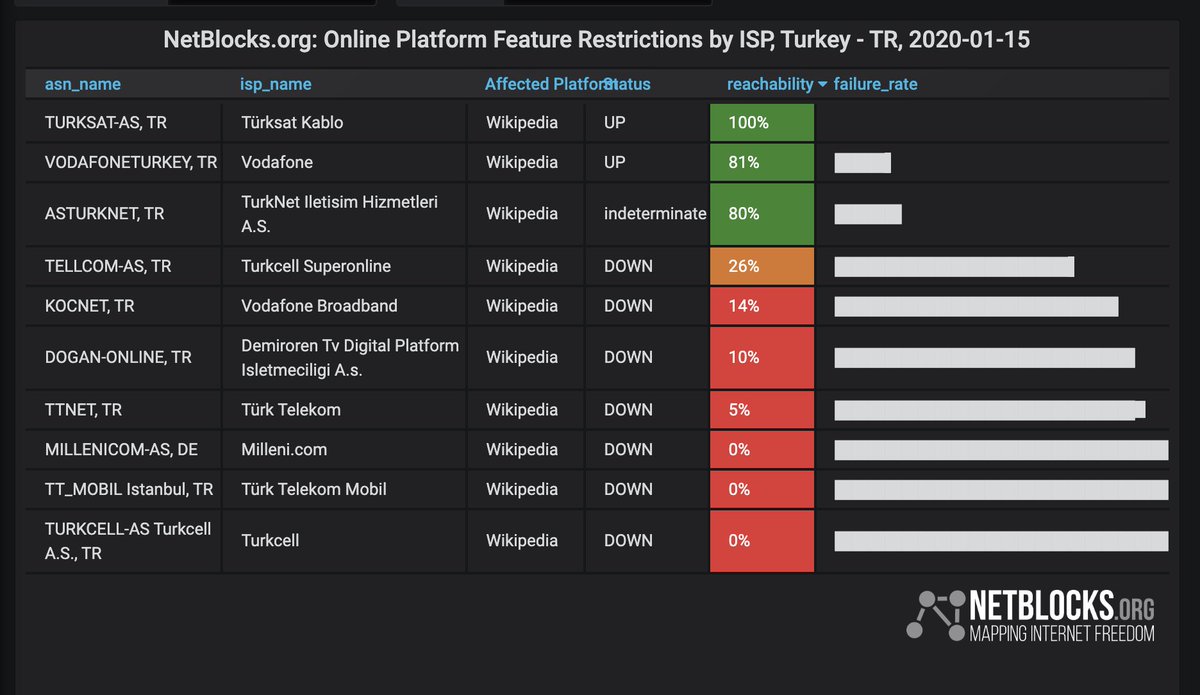Sort by the failure_rate column header
The height and width of the screenshot is (695, 1200).
click(x=875, y=84)
